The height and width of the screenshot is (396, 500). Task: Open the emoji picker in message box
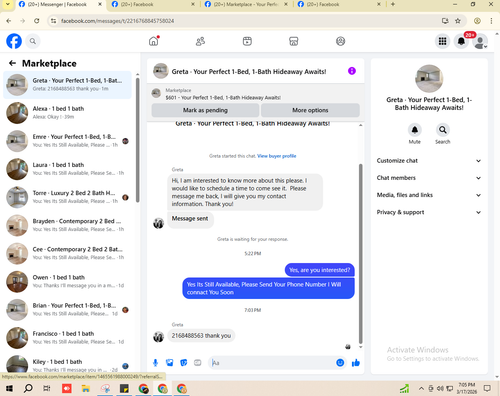tap(340, 363)
